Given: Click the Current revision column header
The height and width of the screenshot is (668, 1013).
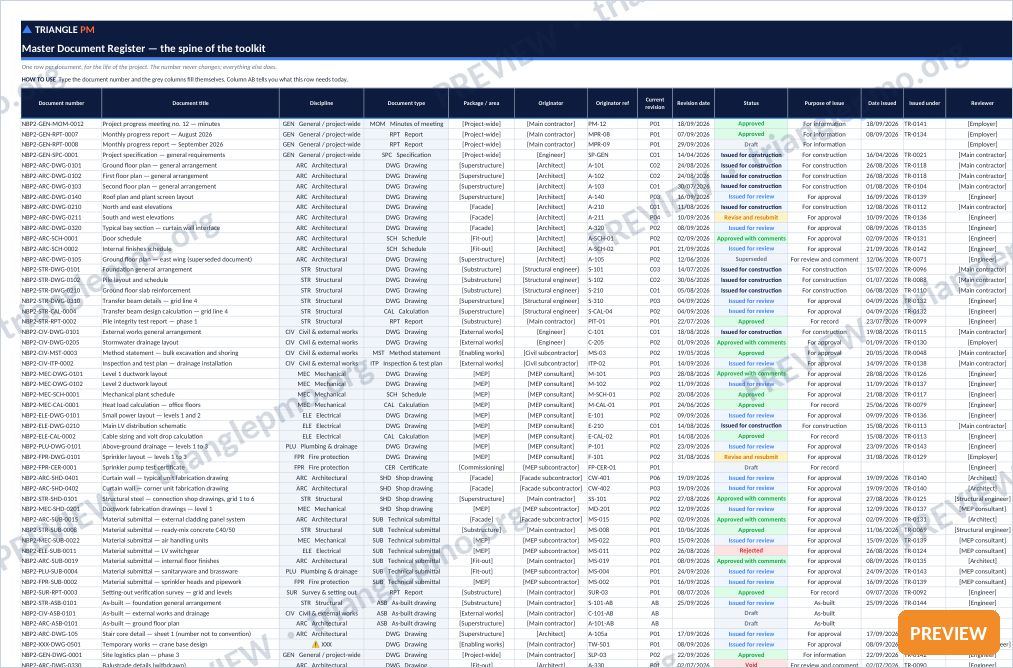Looking at the screenshot, I should pos(655,103).
